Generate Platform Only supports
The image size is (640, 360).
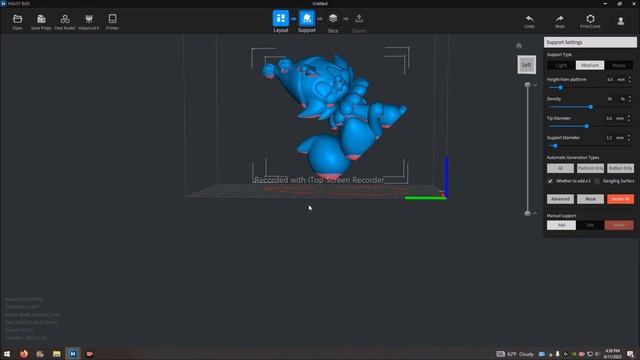pyautogui.click(x=590, y=168)
